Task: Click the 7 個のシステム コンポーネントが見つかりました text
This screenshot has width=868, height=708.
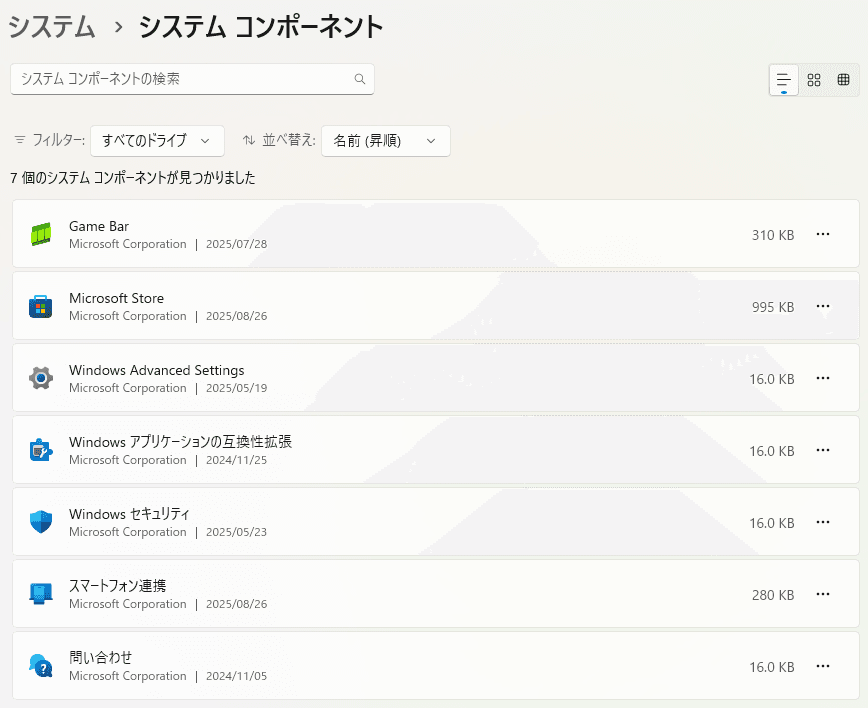Action: coord(133,178)
